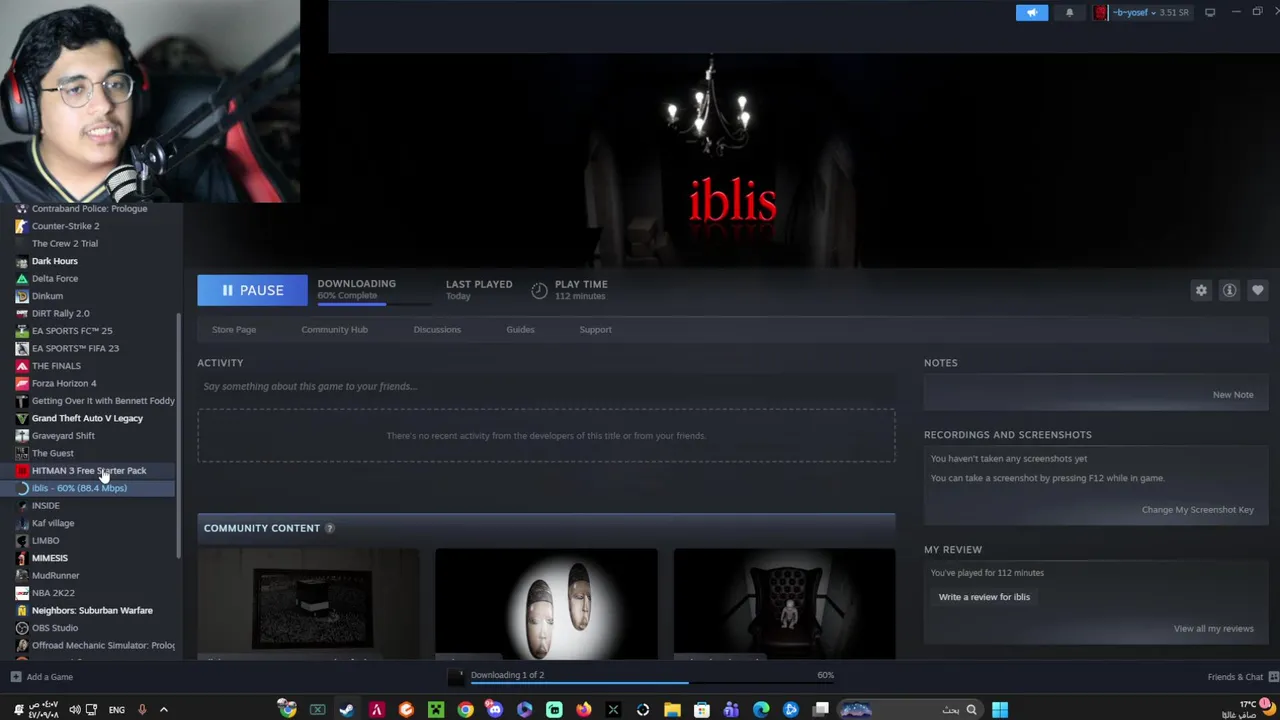This screenshot has width=1280, height=720.
Task: Click the activity message input field
Action: click(546, 386)
